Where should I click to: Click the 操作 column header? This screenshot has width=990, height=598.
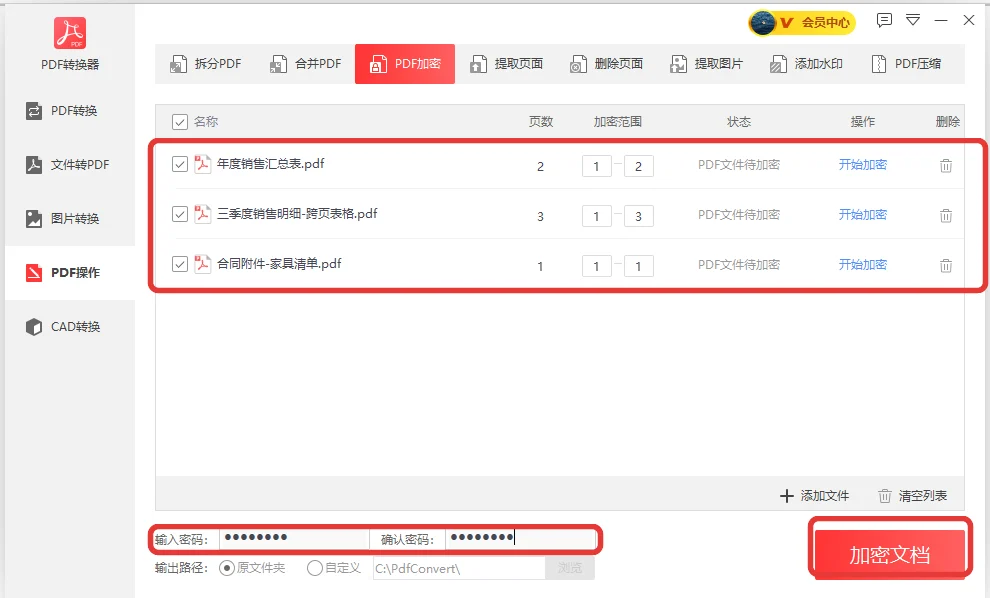click(x=862, y=122)
